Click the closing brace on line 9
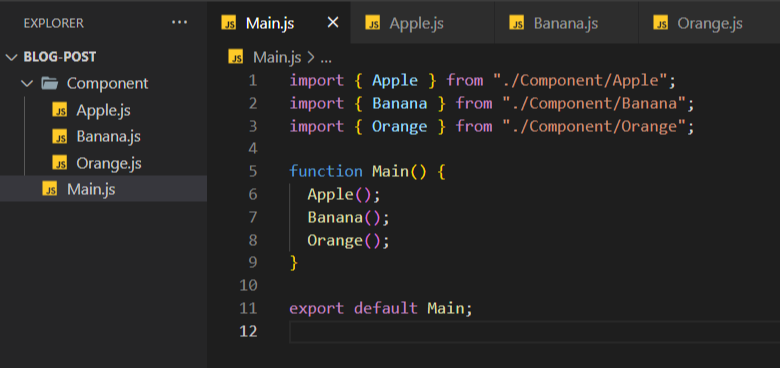Image resolution: width=780 pixels, height=368 pixels. point(294,263)
